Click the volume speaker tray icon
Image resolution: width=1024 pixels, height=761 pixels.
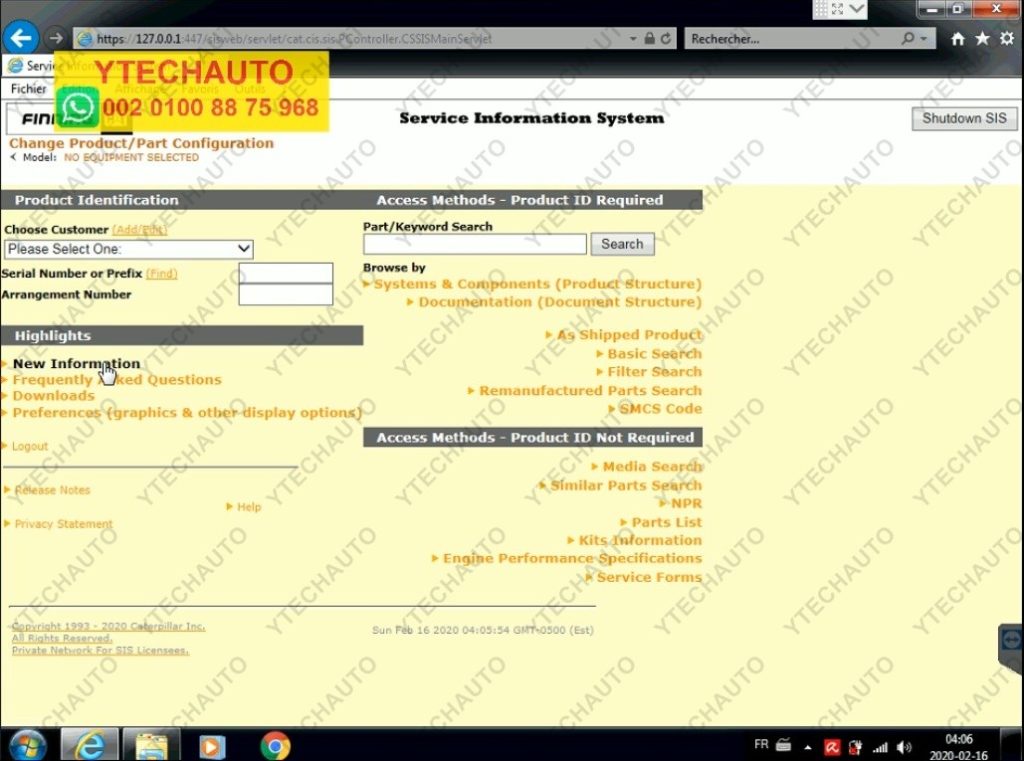tap(904, 747)
